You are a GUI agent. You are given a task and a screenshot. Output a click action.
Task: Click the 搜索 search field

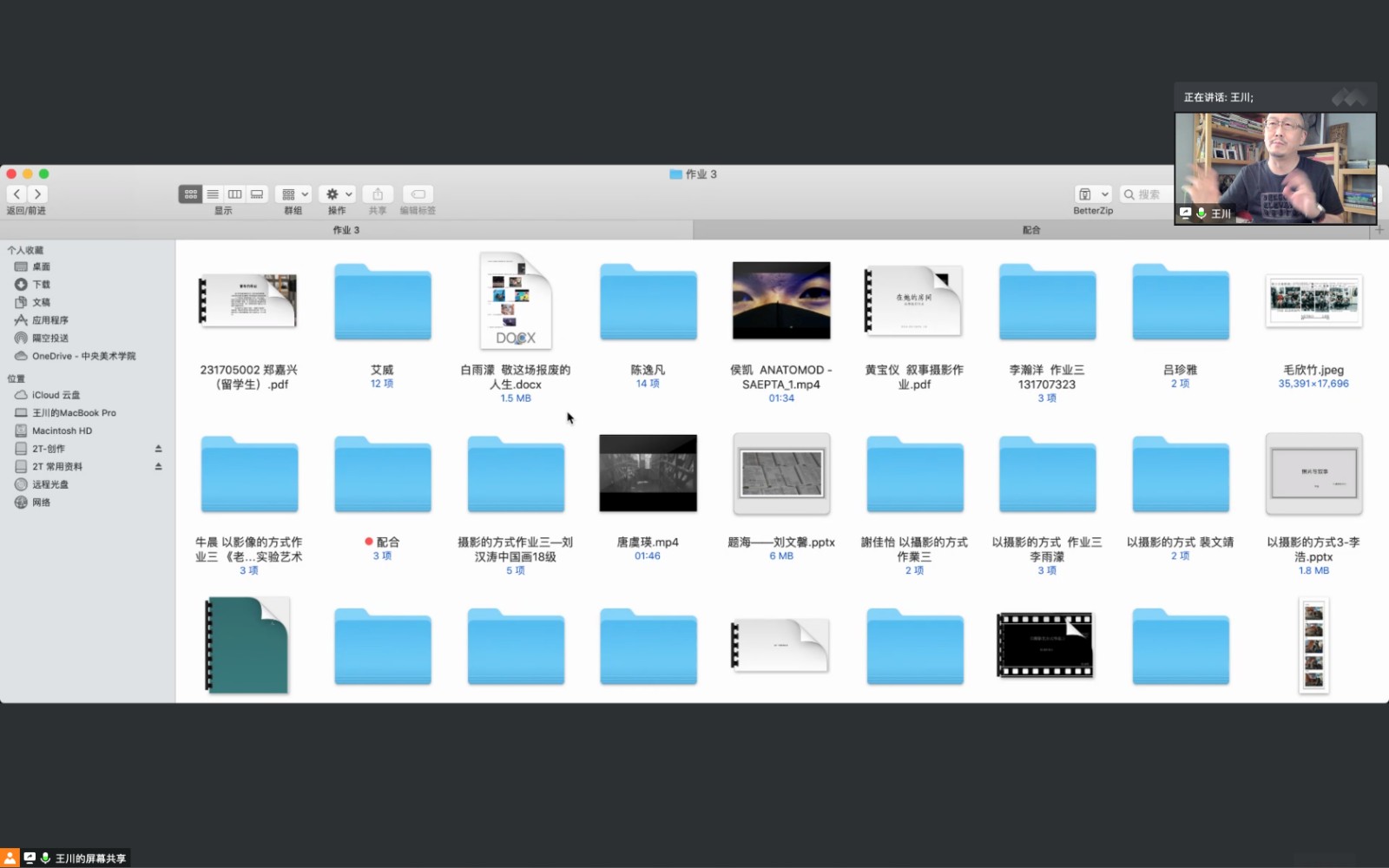coord(1148,194)
